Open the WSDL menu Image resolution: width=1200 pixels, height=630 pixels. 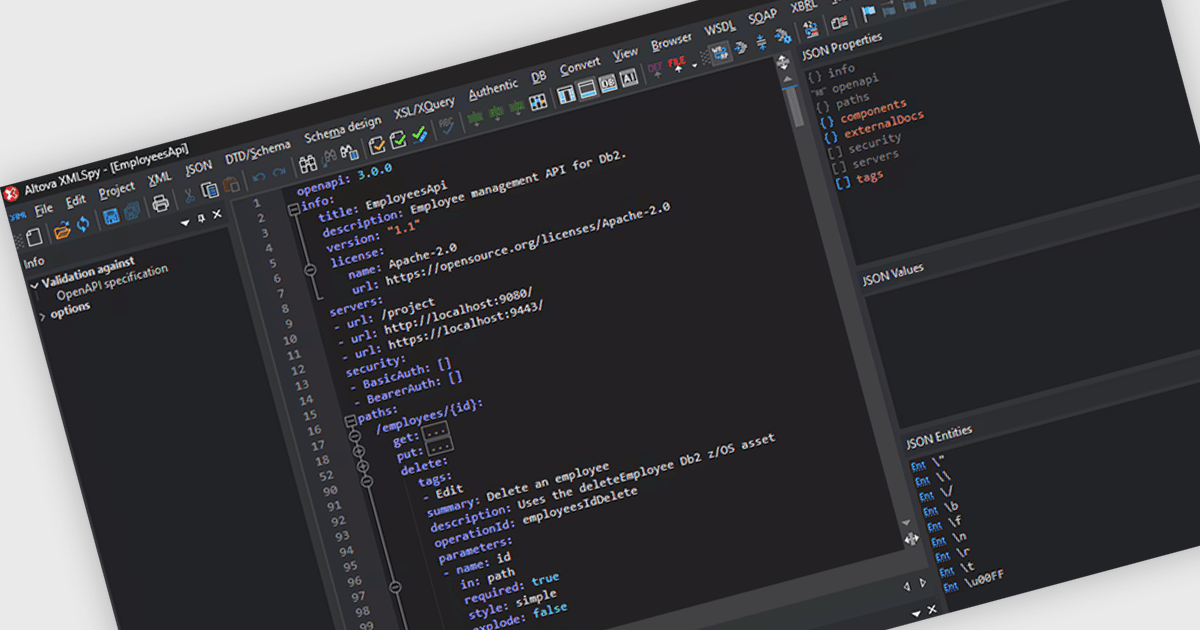click(x=720, y=28)
